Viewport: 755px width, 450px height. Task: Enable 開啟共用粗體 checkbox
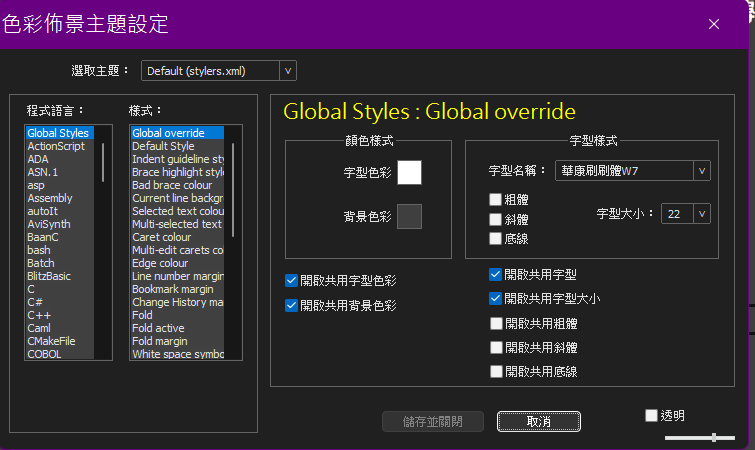pyautogui.click(x=496, y=323)
